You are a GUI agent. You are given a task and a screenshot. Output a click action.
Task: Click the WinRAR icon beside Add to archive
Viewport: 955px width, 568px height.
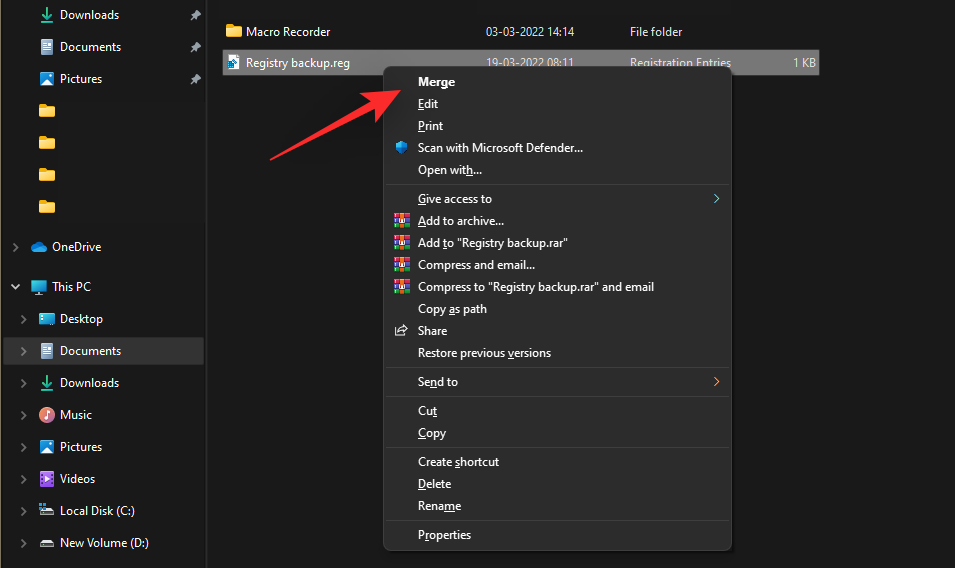click(x=401, y=221)
